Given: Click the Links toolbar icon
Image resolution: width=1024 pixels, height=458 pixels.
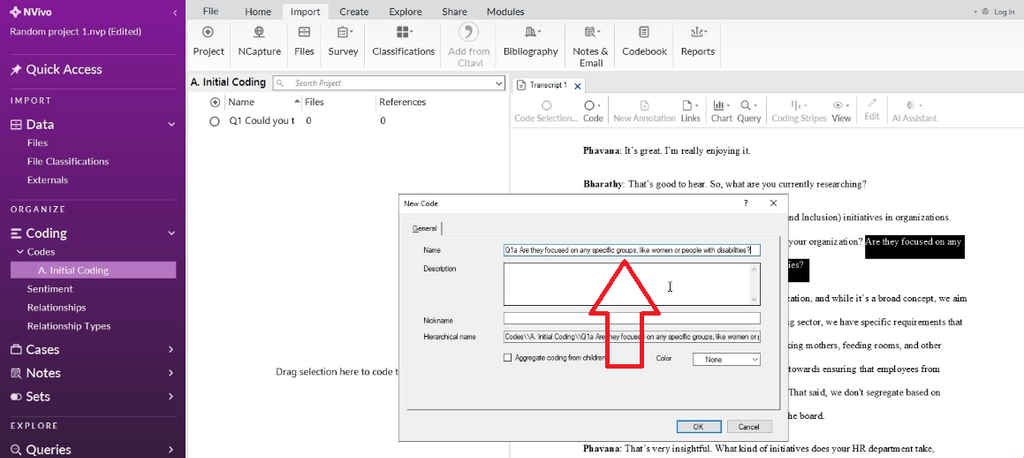Looking at the screenshot, I should tap(690, 111).
